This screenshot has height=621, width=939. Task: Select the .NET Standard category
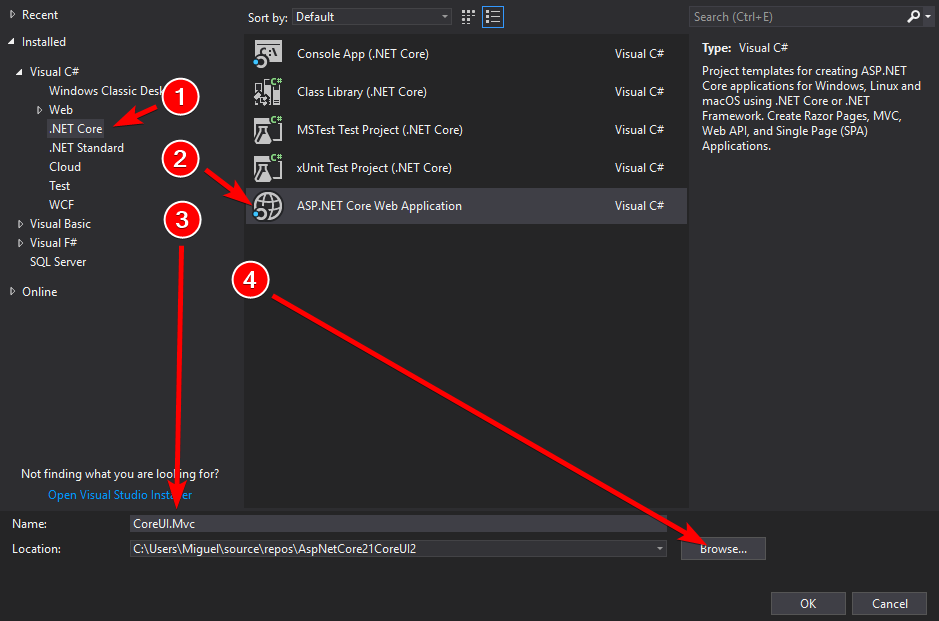click(86, 148)
